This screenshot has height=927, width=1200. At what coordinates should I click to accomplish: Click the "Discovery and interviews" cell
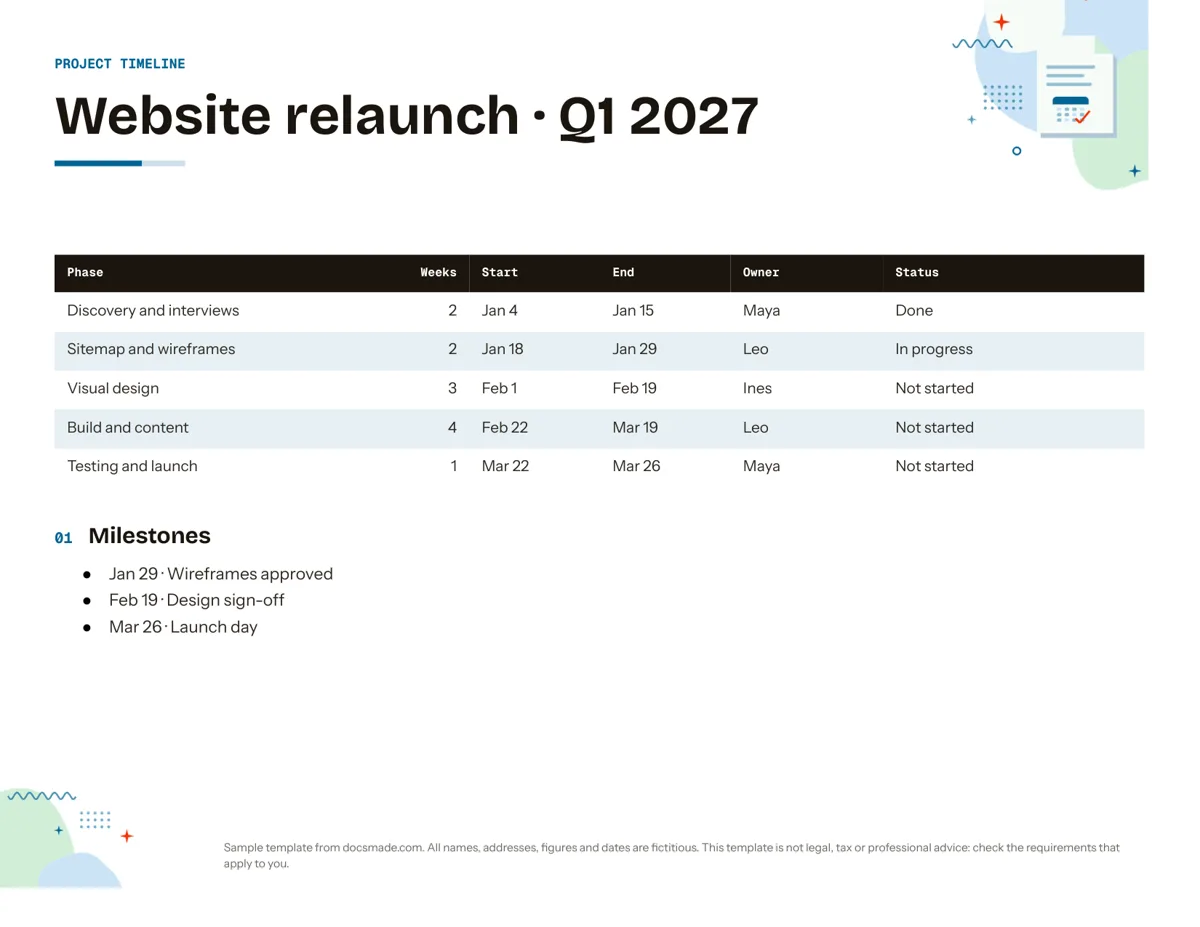(x=153, y=311)
